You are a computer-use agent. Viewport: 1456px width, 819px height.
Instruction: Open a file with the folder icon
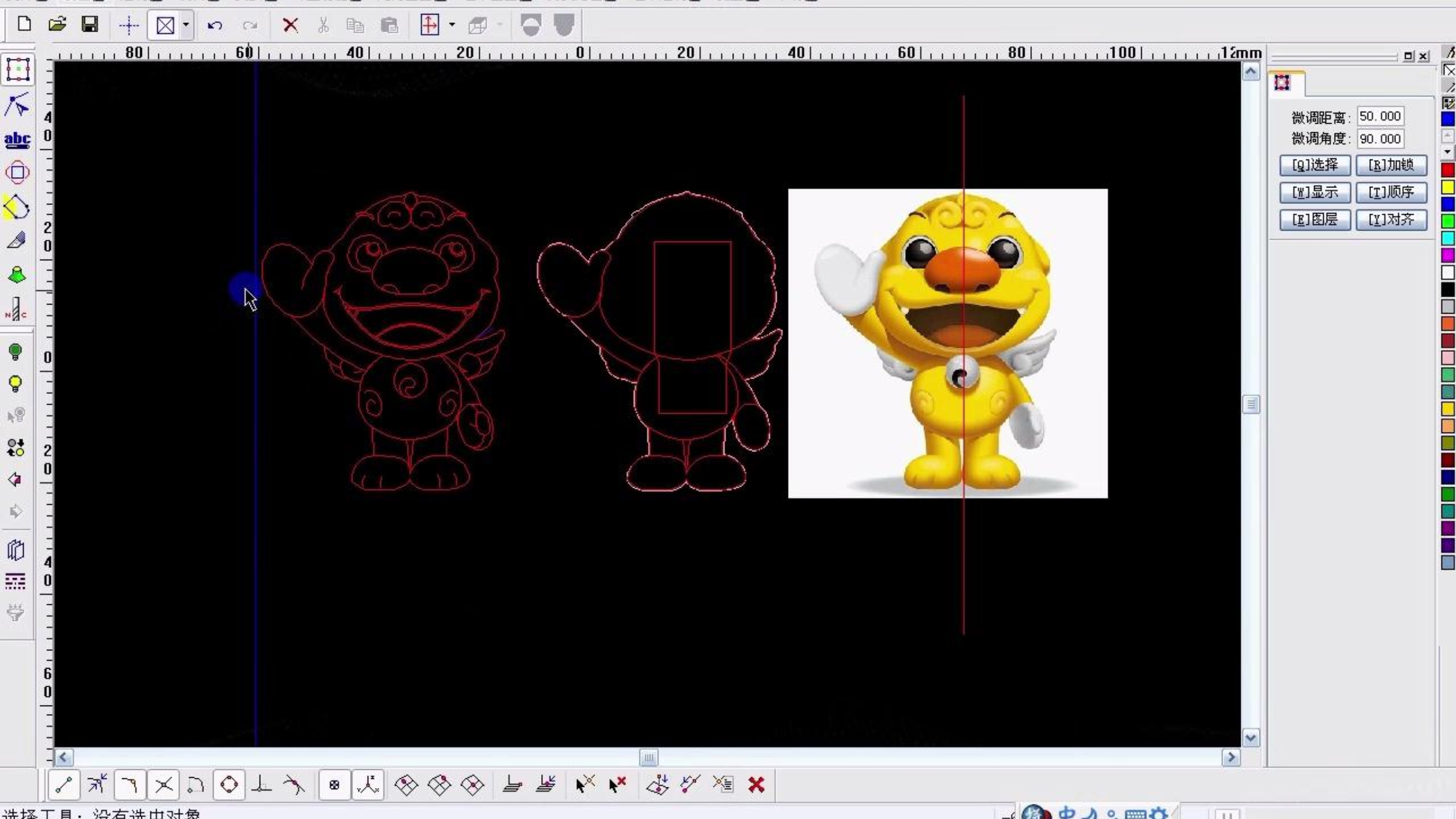tap(57, 25)
